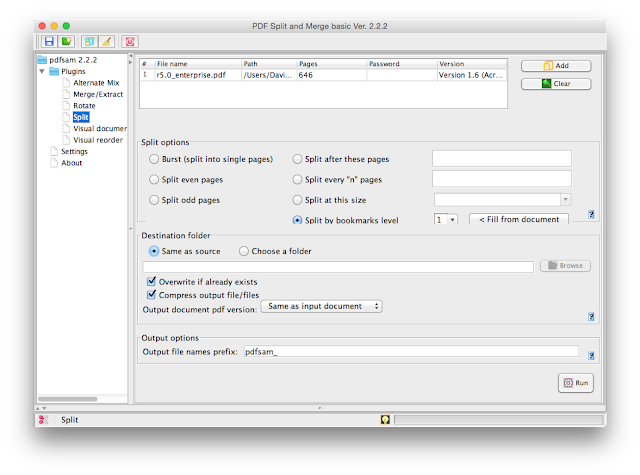
Task: Click the Pages column header
Action: point(332,64)
